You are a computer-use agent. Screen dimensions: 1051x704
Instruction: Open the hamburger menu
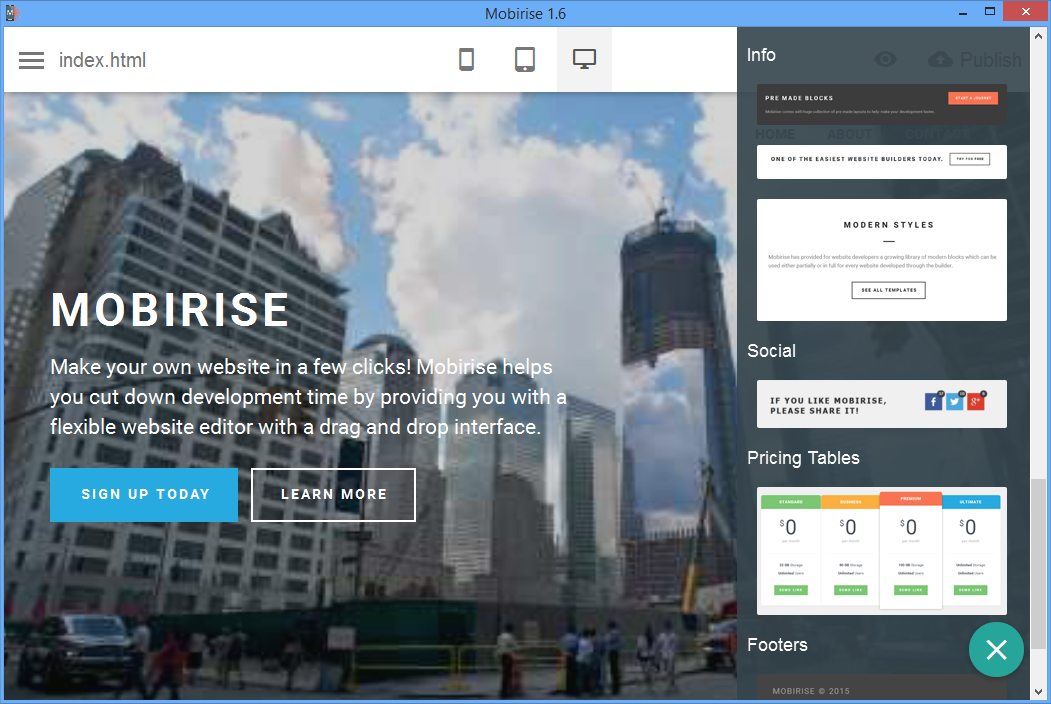32,60
